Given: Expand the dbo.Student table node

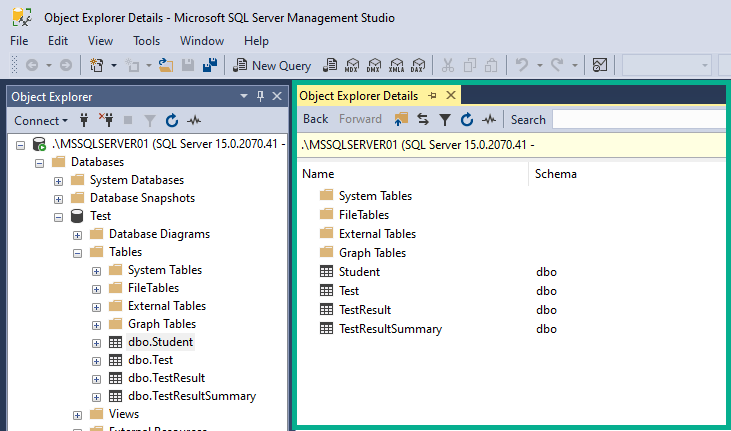Looking at the screenshot, I should click(96, 344).
